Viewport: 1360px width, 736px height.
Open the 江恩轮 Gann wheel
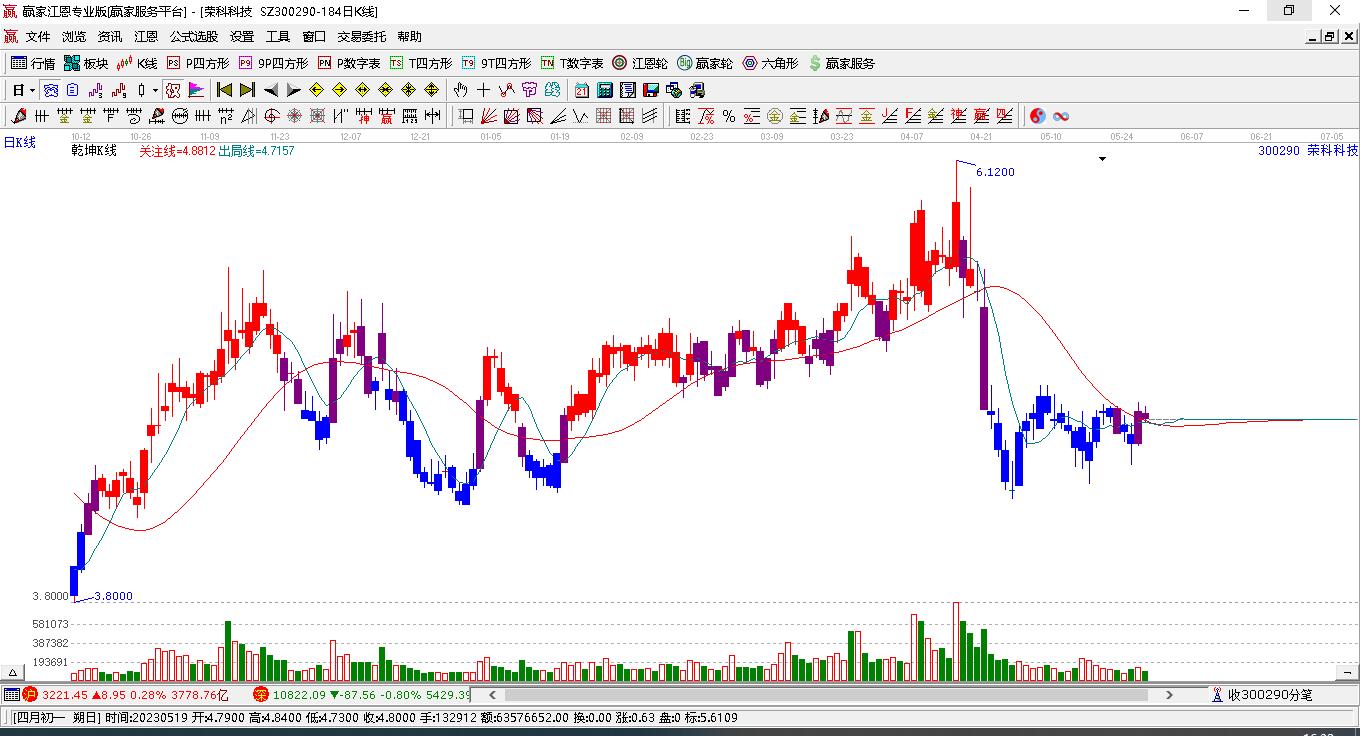point(640,63)
